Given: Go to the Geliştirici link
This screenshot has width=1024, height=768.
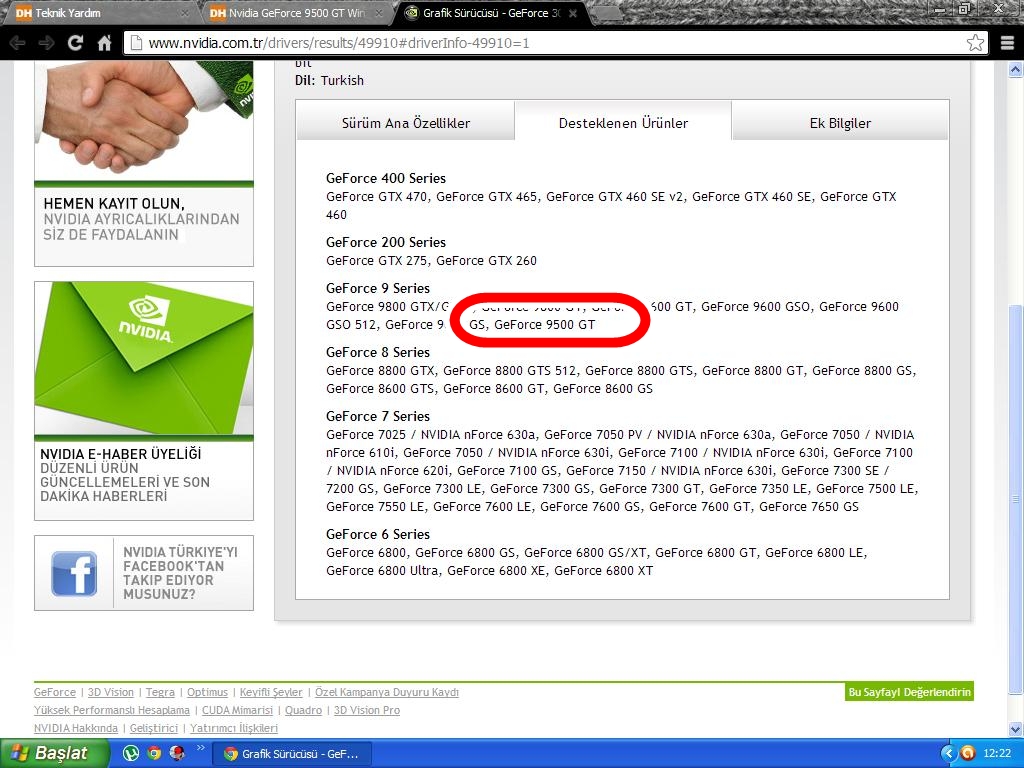Looking at the screenshot, I should [x=153, y=728].
